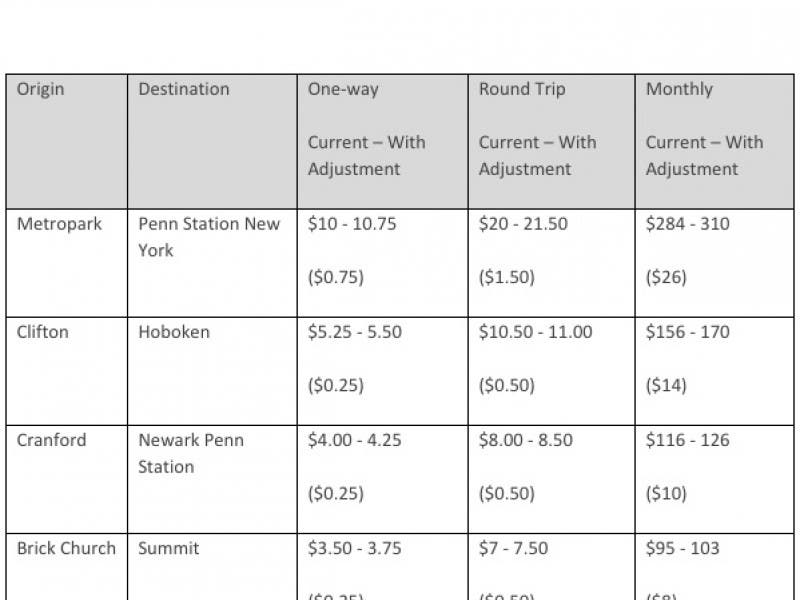Click the Newark Penn Station destination
The height and width of the screenshot is (600, 800).
click(191, 452)
